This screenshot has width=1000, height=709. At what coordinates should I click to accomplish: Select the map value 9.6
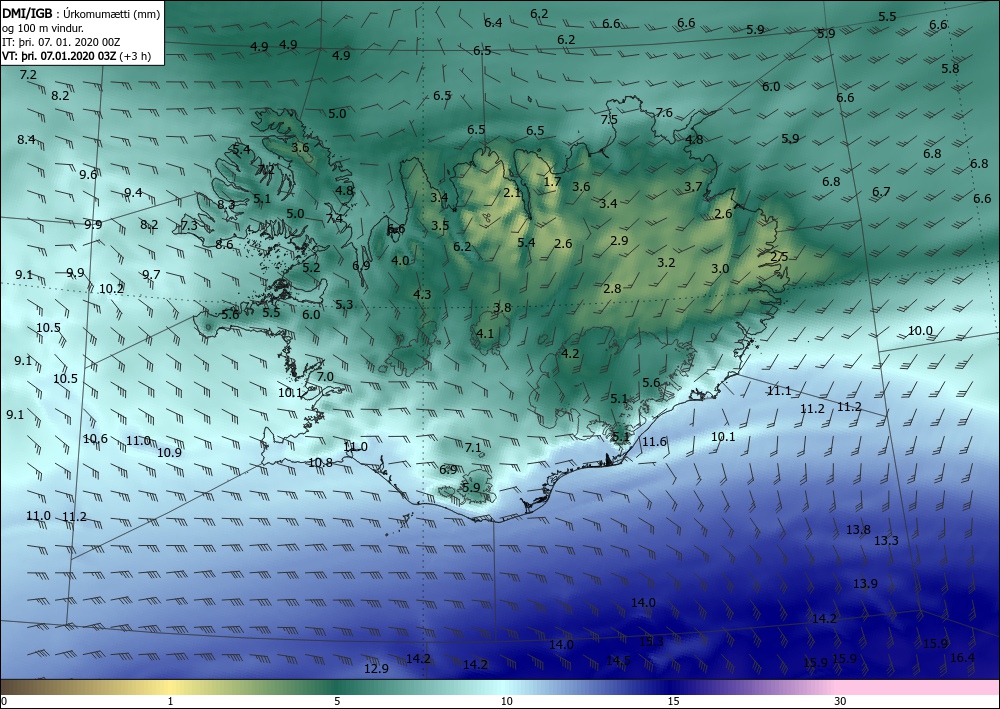pos(88,174)
